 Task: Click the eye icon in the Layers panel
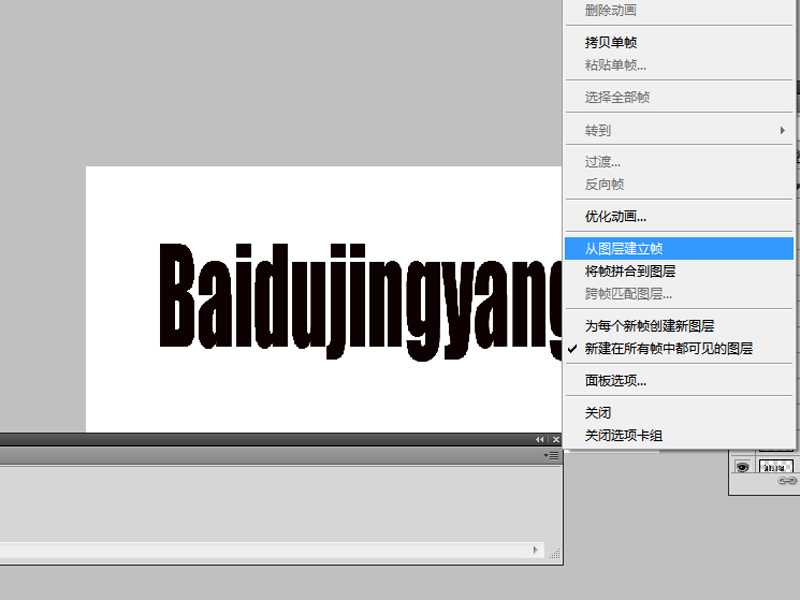744,466
